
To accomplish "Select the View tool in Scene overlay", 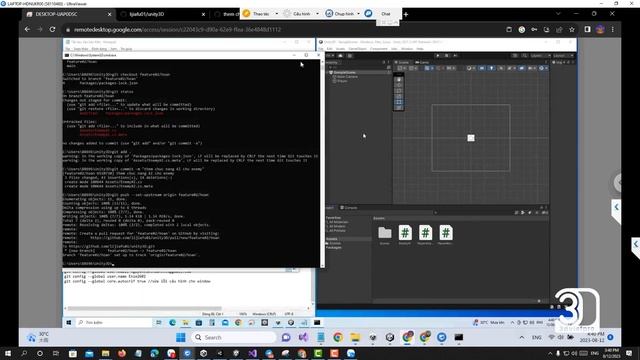I will 399,80.
